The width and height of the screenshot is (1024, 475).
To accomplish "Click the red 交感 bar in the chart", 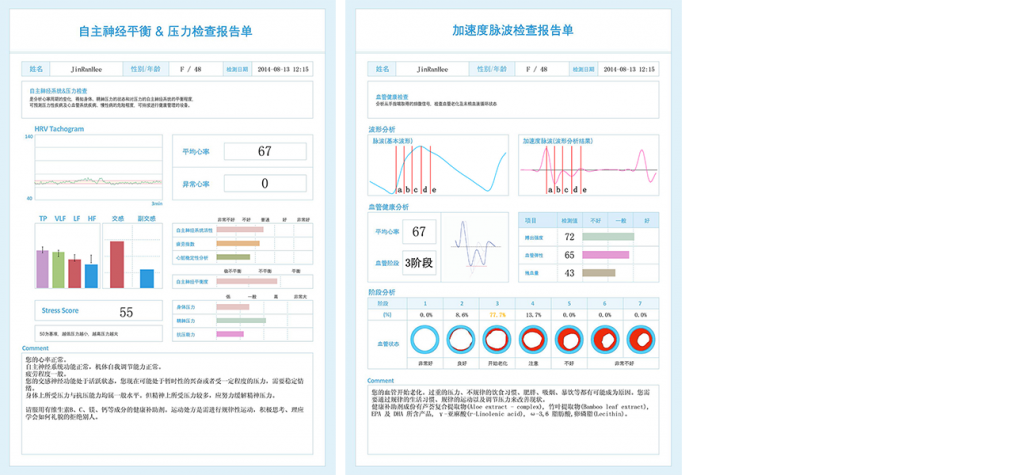I will click(x=116, y=265).
